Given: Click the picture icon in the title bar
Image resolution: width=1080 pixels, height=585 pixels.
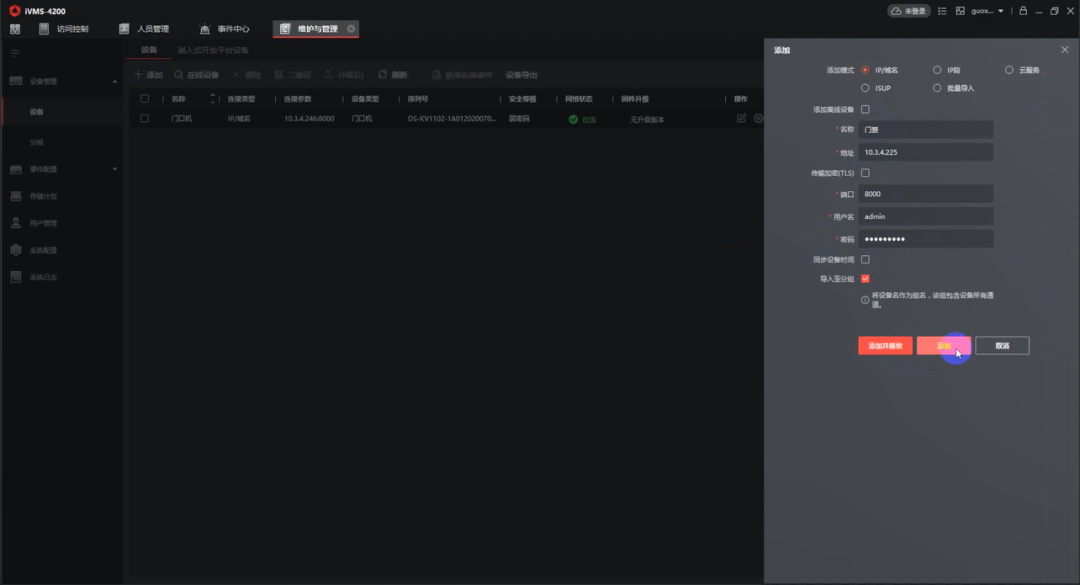Looking at the screenshot, I should click(960, 11).
